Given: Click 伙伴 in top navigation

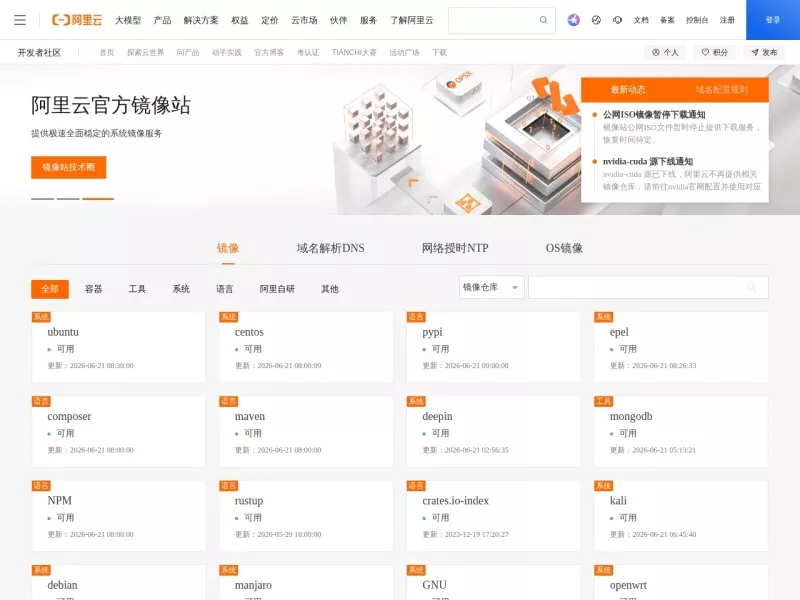Looking at the screenshot, I should [338, 20].
